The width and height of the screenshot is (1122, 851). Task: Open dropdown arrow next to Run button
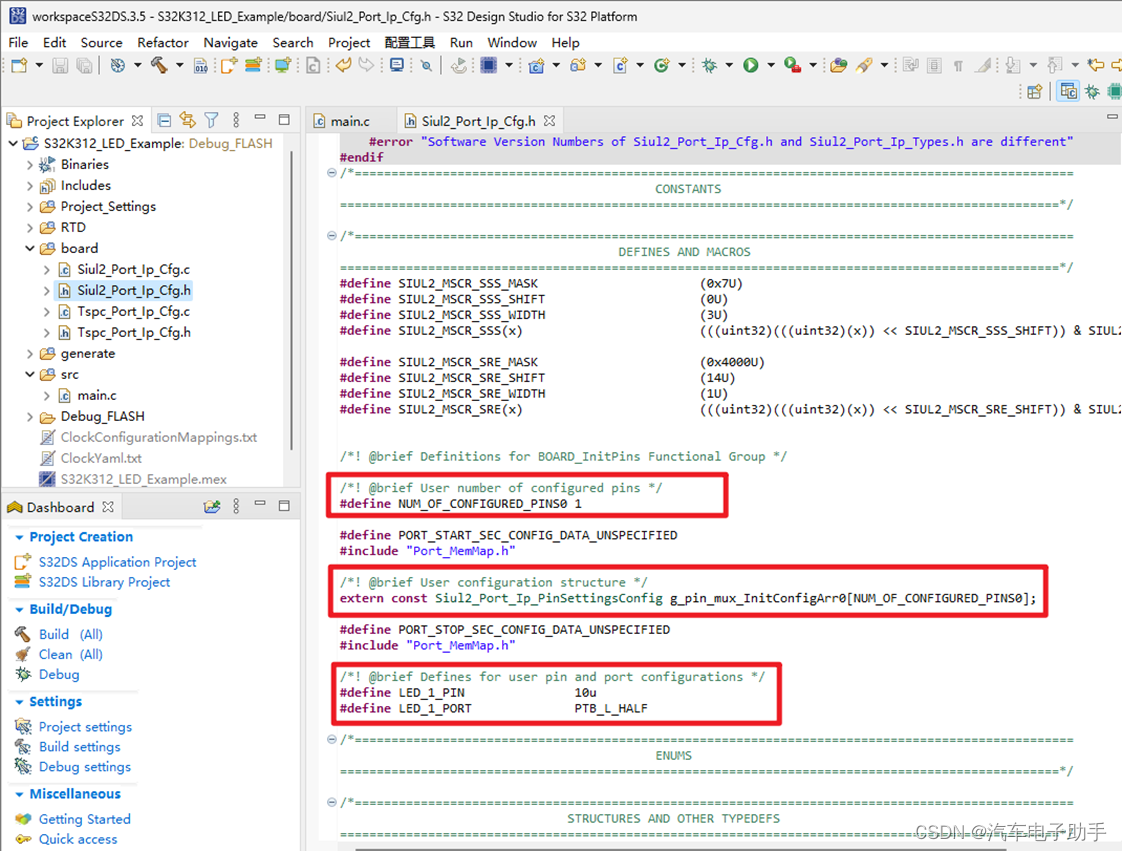(x=771, y=66)
